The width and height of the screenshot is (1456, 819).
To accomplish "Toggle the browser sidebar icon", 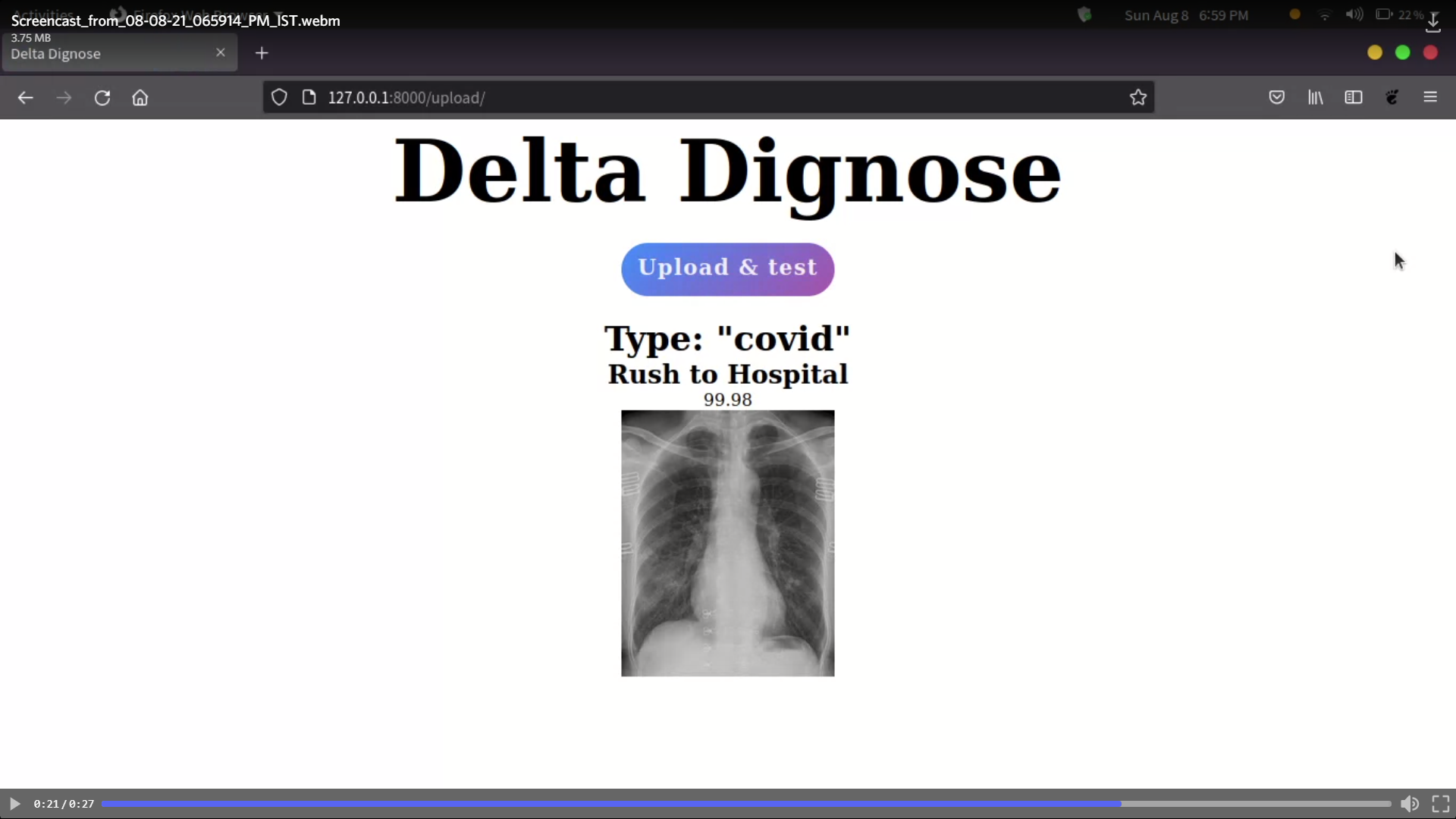I will click(1354, 97).
